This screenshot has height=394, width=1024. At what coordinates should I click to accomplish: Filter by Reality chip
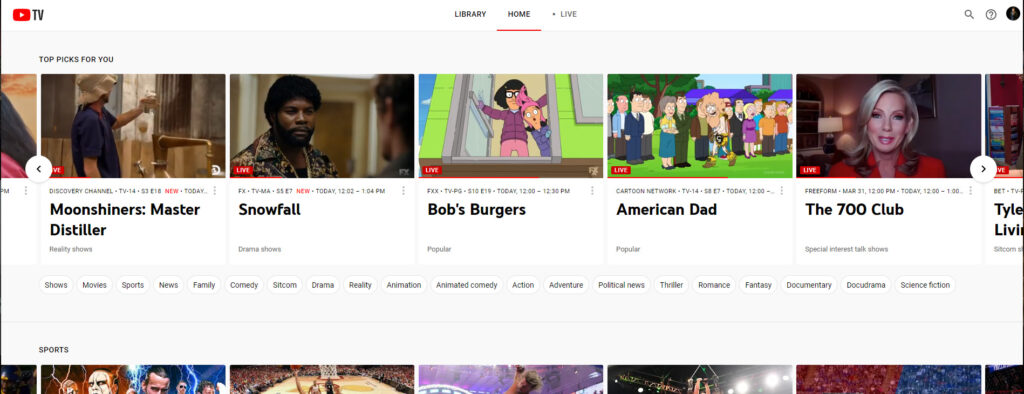point(360,285)
